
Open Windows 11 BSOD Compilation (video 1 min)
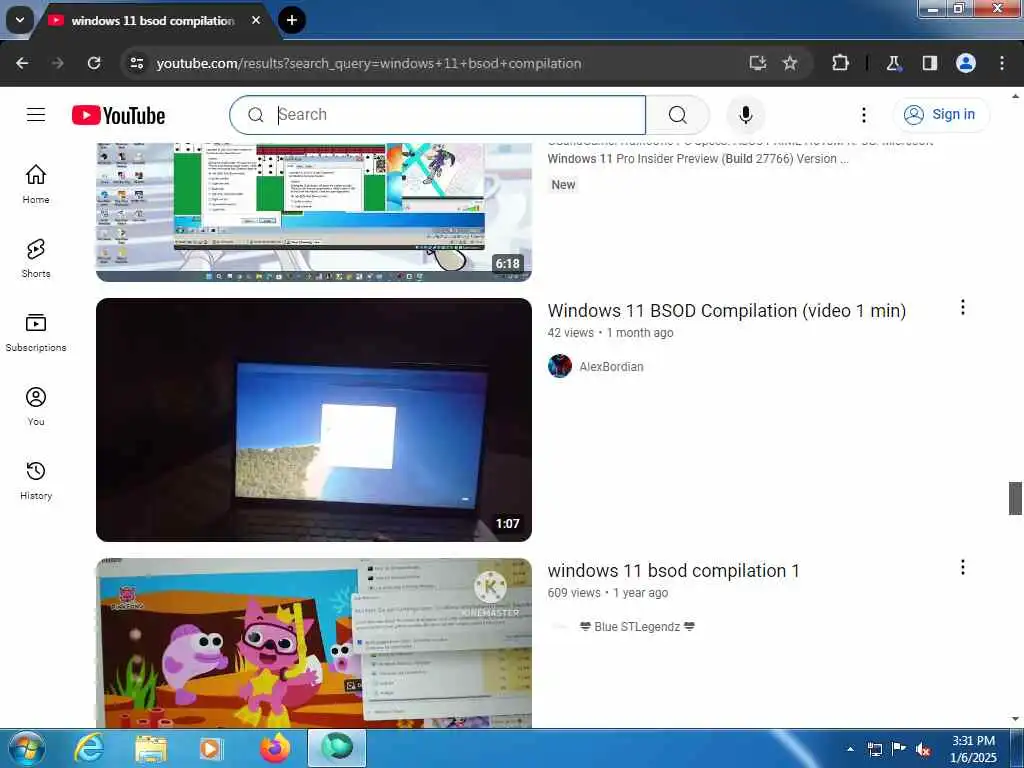tap(726, 311)
